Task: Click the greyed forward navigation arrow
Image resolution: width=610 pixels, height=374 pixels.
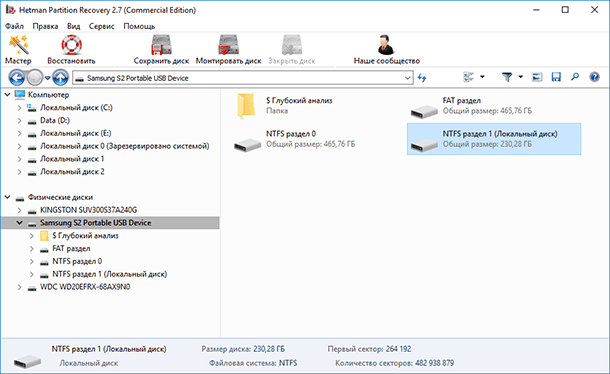Action: click(x=35, y=78)
